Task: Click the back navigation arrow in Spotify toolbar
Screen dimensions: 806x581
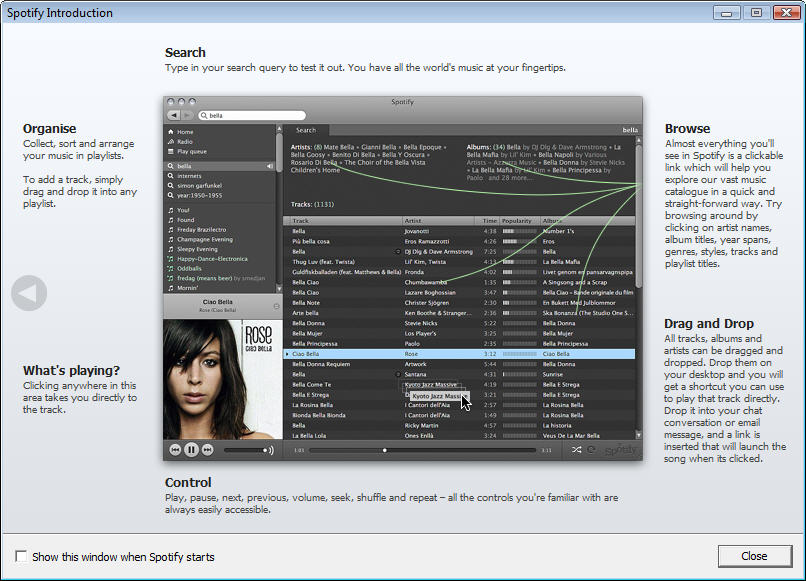Action: point(174,115)
